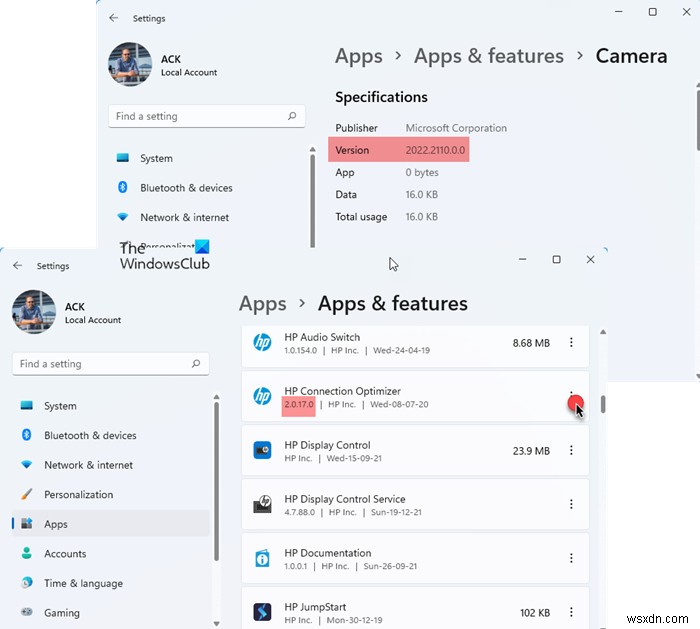Screen dimensions: 700x629
Task: Click the System icon in the Camera window sidebar
Action: [x=123, y=158]
